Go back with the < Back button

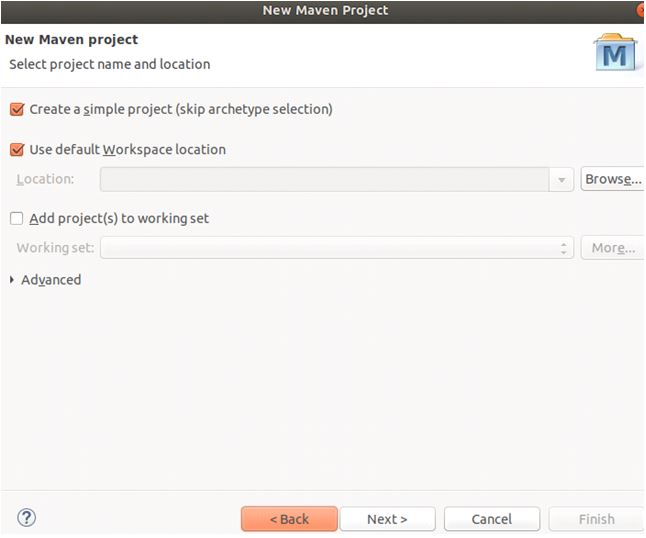click(288, 519)
